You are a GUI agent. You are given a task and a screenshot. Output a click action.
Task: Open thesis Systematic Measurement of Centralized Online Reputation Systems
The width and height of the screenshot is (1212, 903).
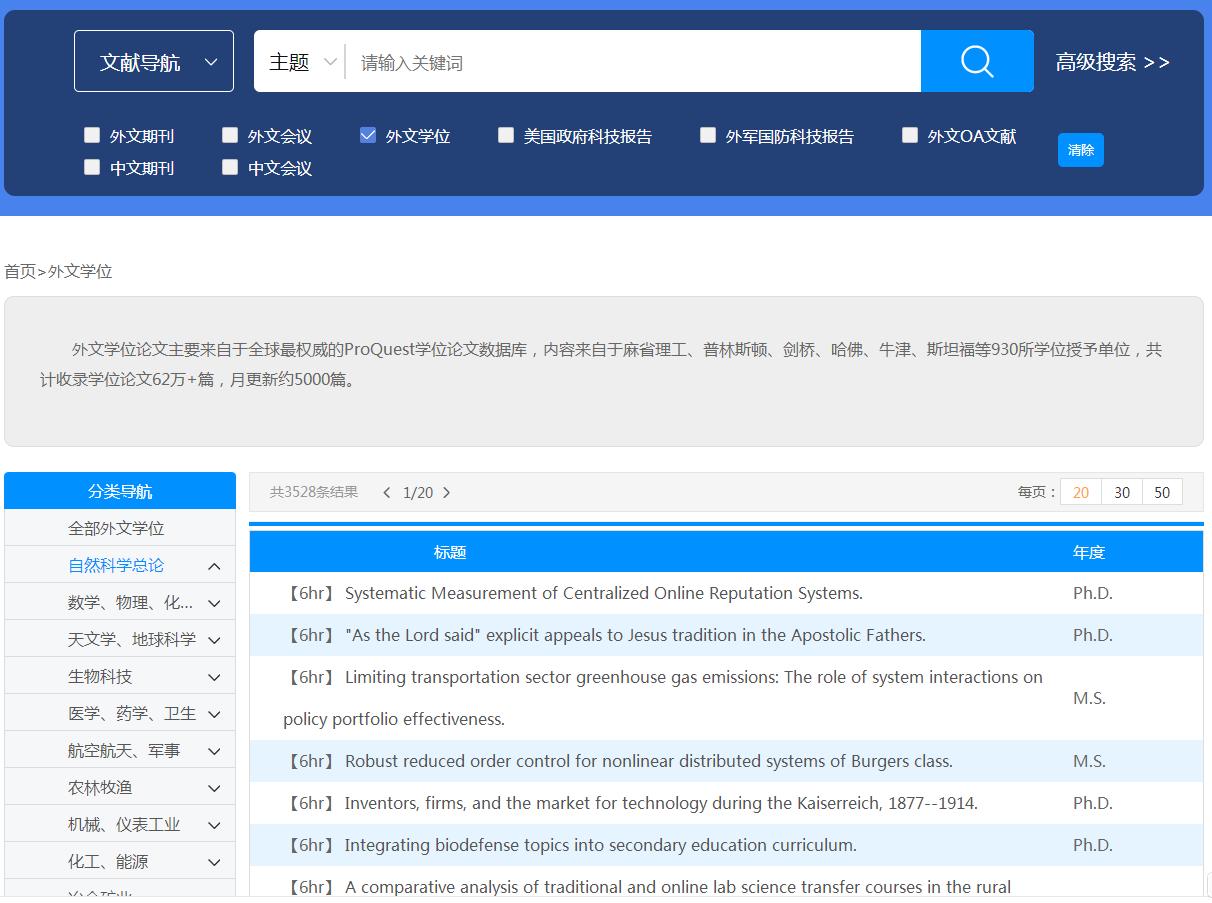coord(603,593)
